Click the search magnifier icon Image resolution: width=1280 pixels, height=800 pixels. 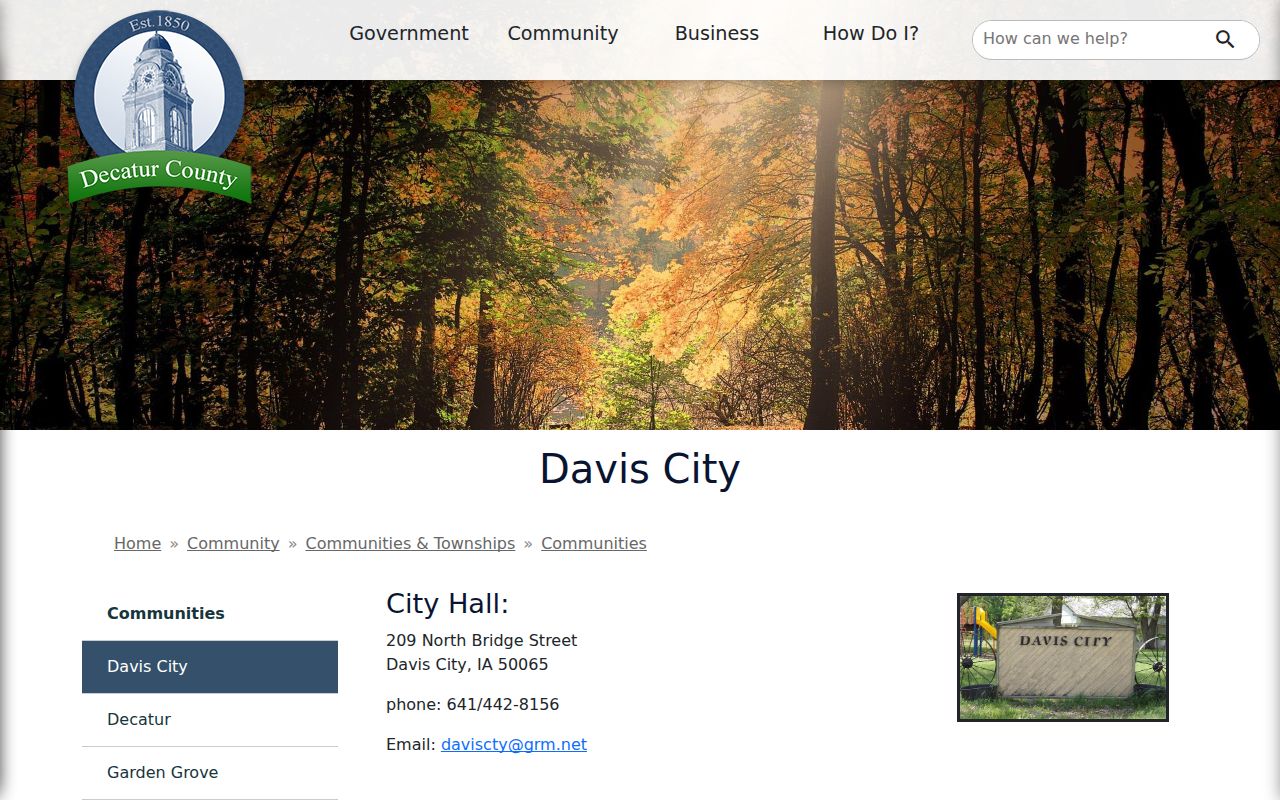click(1225, 39)
